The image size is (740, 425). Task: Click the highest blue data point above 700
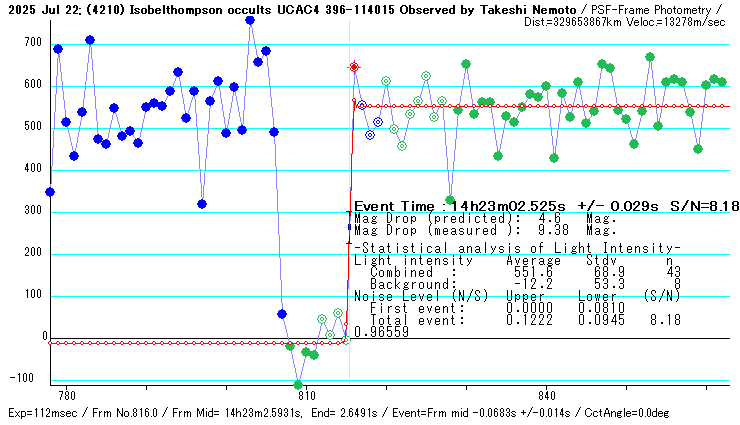point(250,20)
